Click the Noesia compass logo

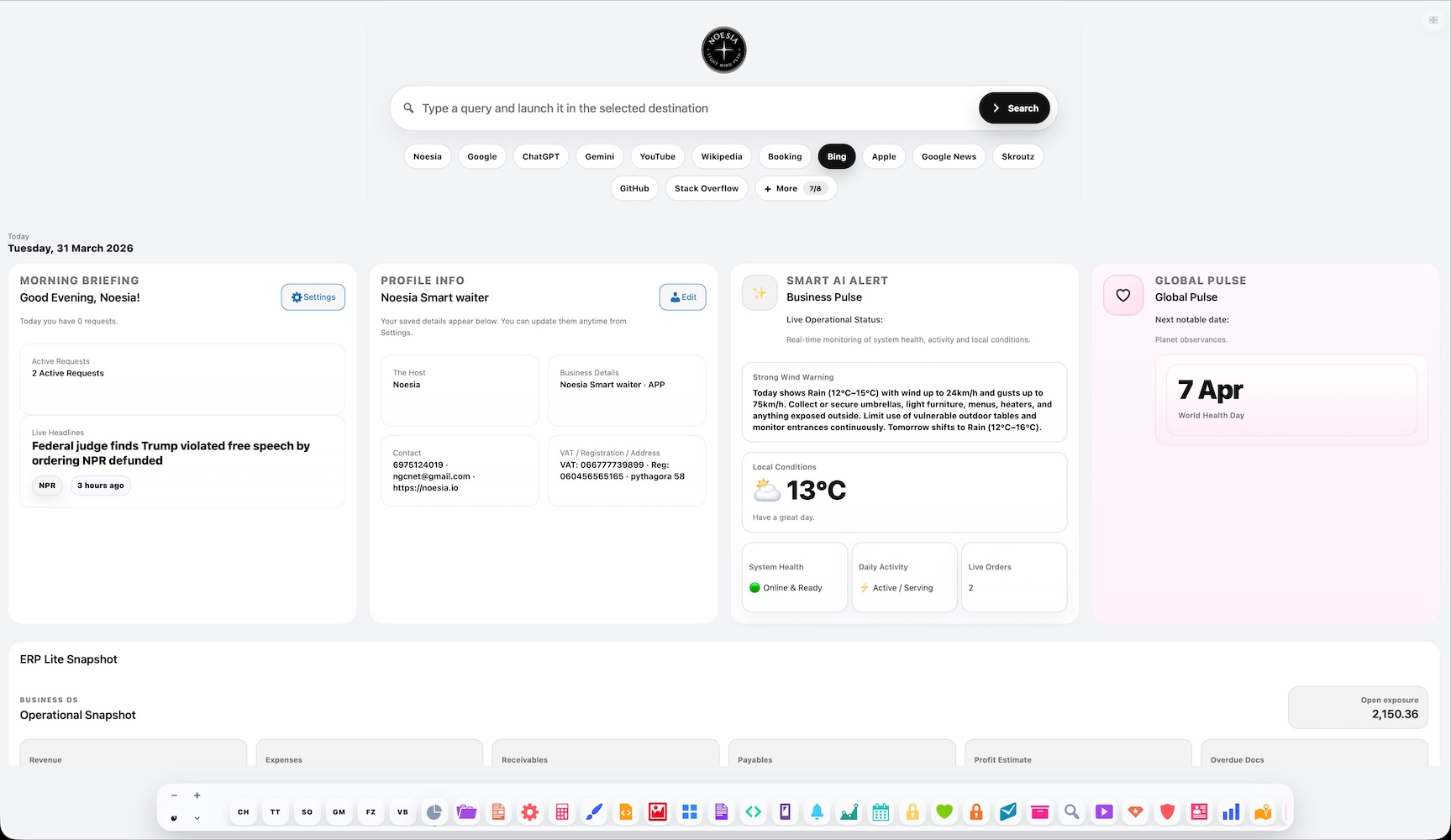pos(723,50)
